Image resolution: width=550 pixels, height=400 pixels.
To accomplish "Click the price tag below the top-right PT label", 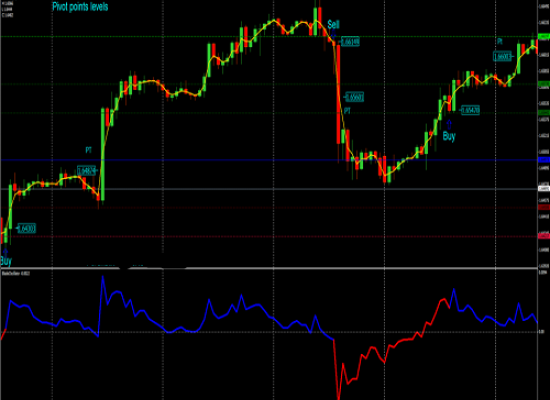I will pos(502,56).
